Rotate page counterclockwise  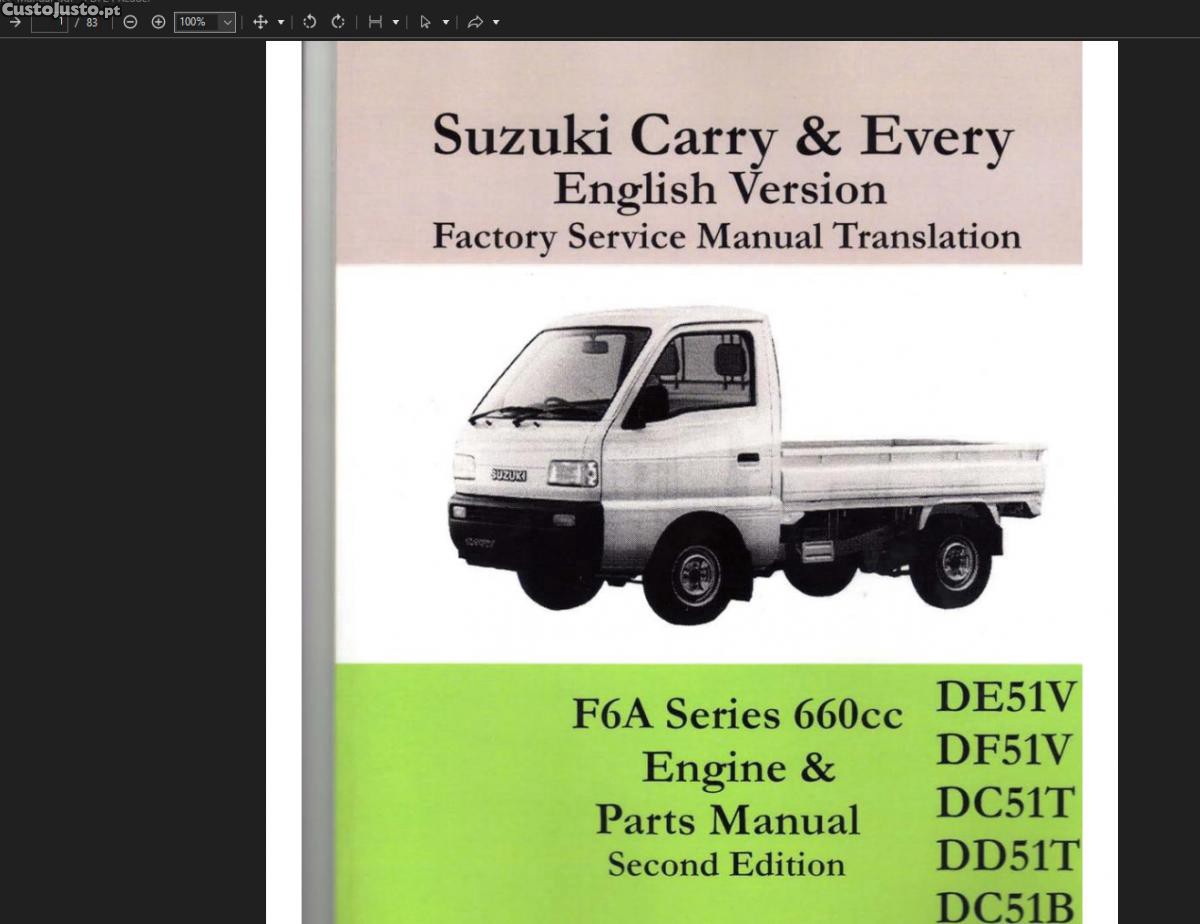coord(310,22)
